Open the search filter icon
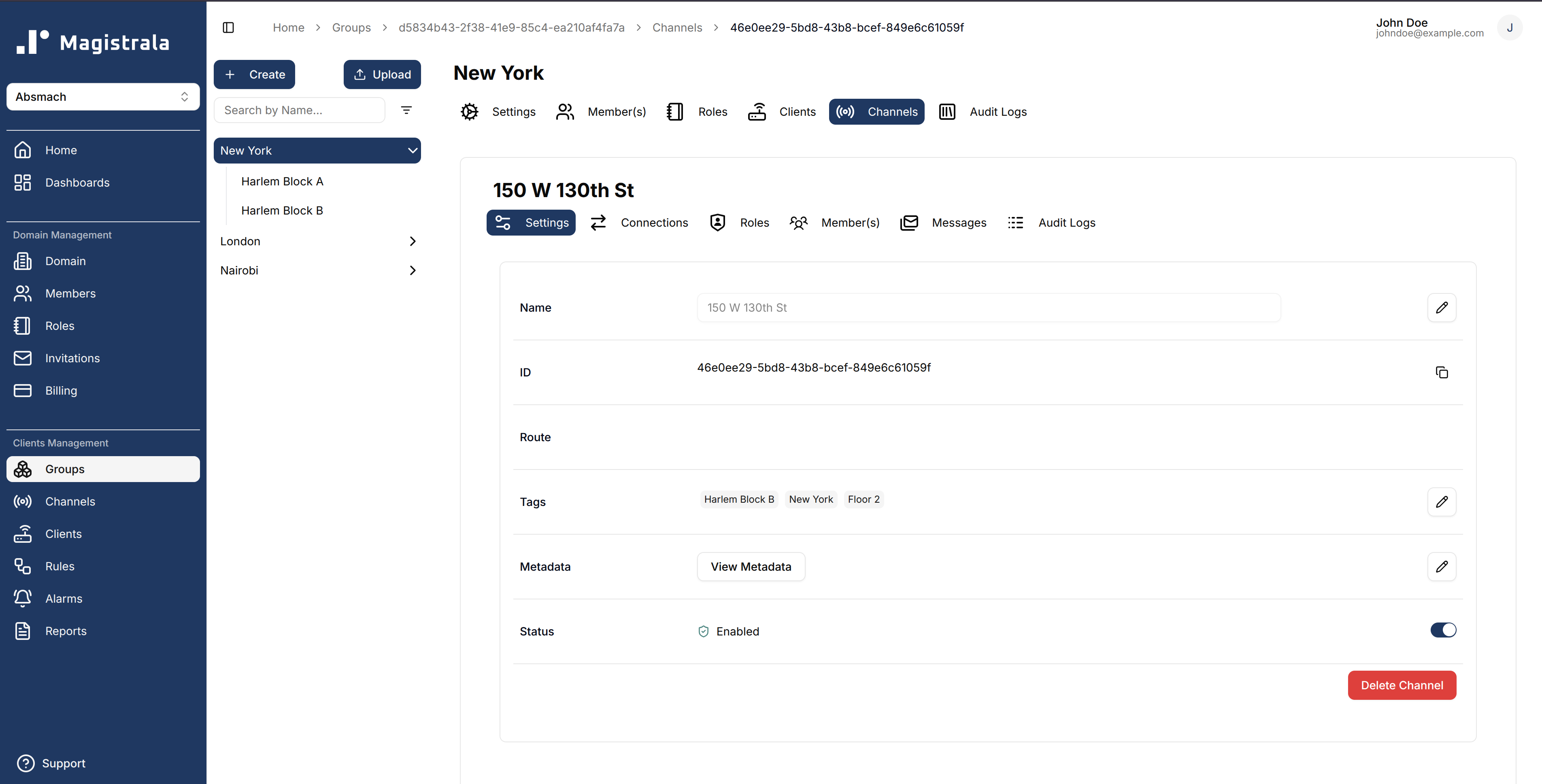Viewport: 1542px width, 784px height. pyautogui.click(x=406, y=110)
